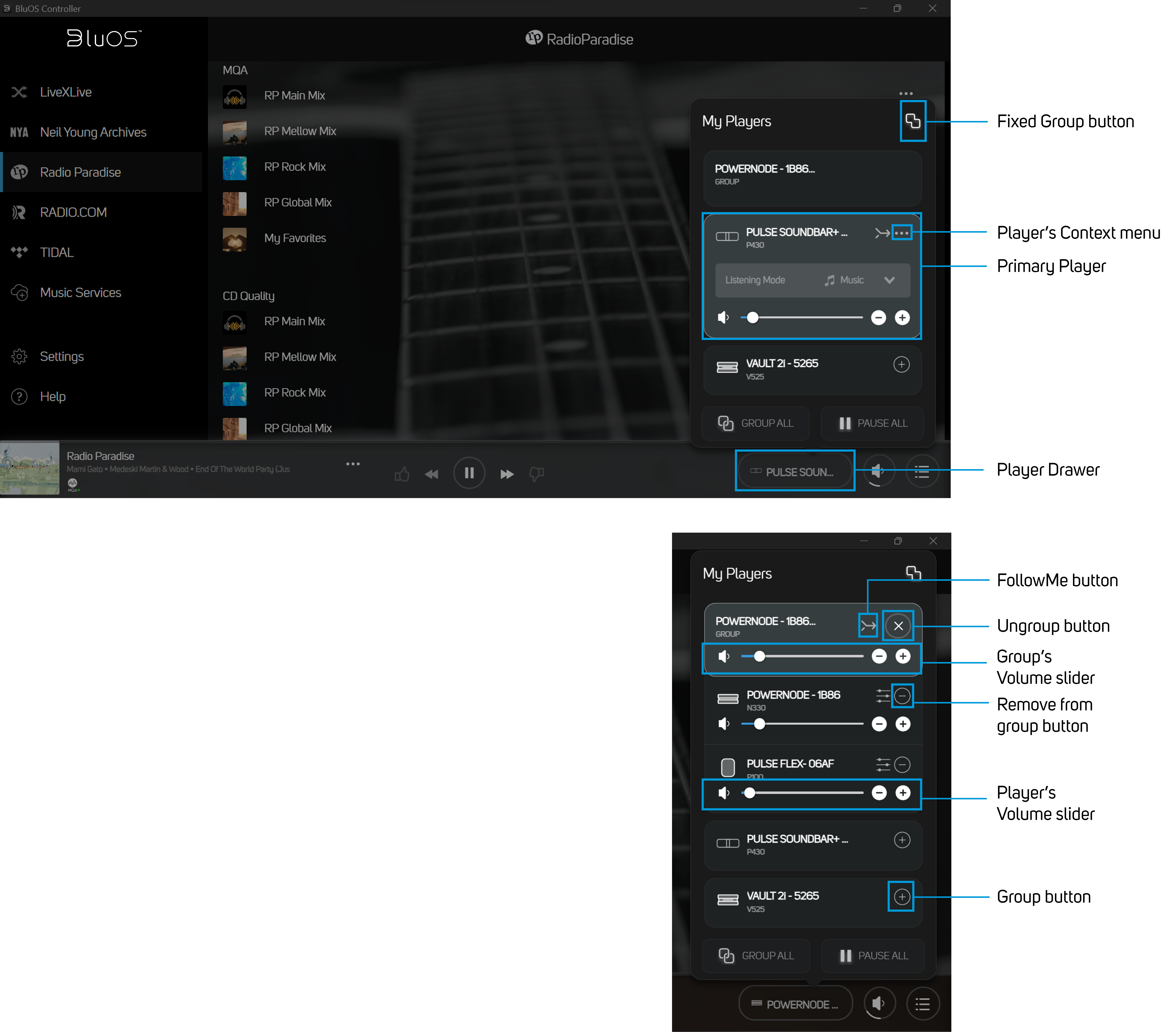
Task: Go to Neil Young Archives
Action: (93, 132)
